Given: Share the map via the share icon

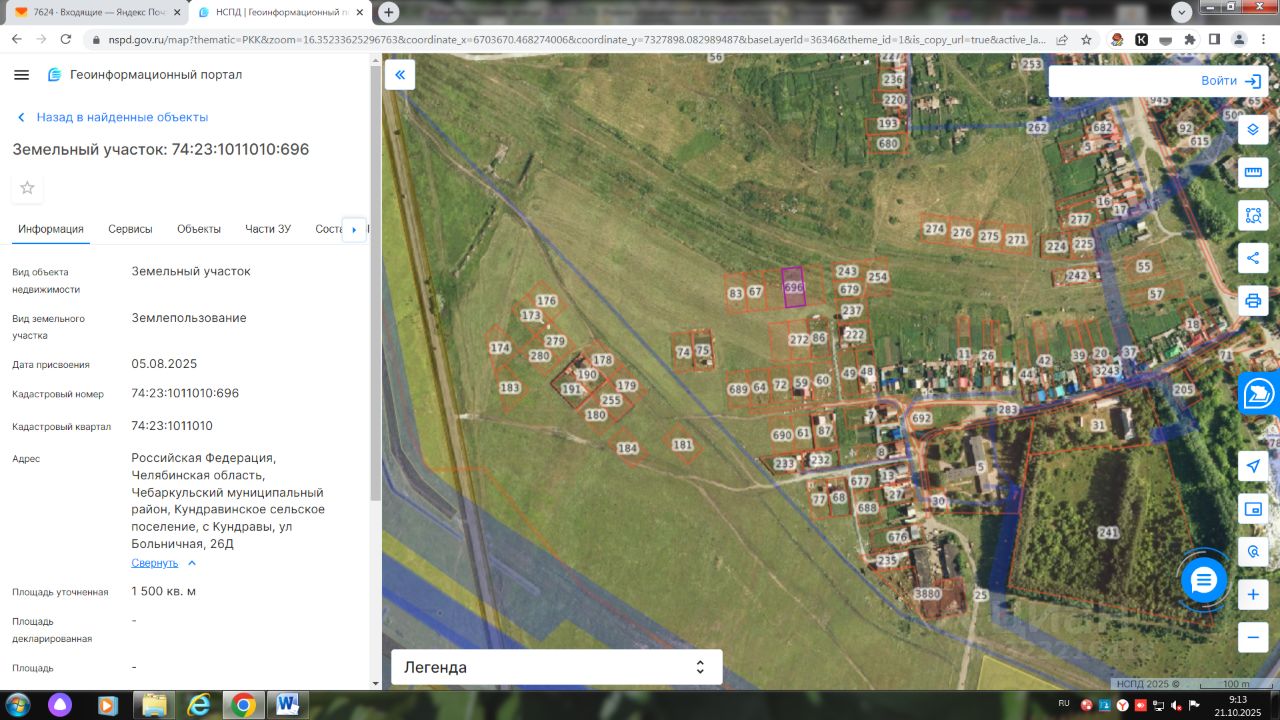Looking at the screenshot, I should (x=1253, y=258).
